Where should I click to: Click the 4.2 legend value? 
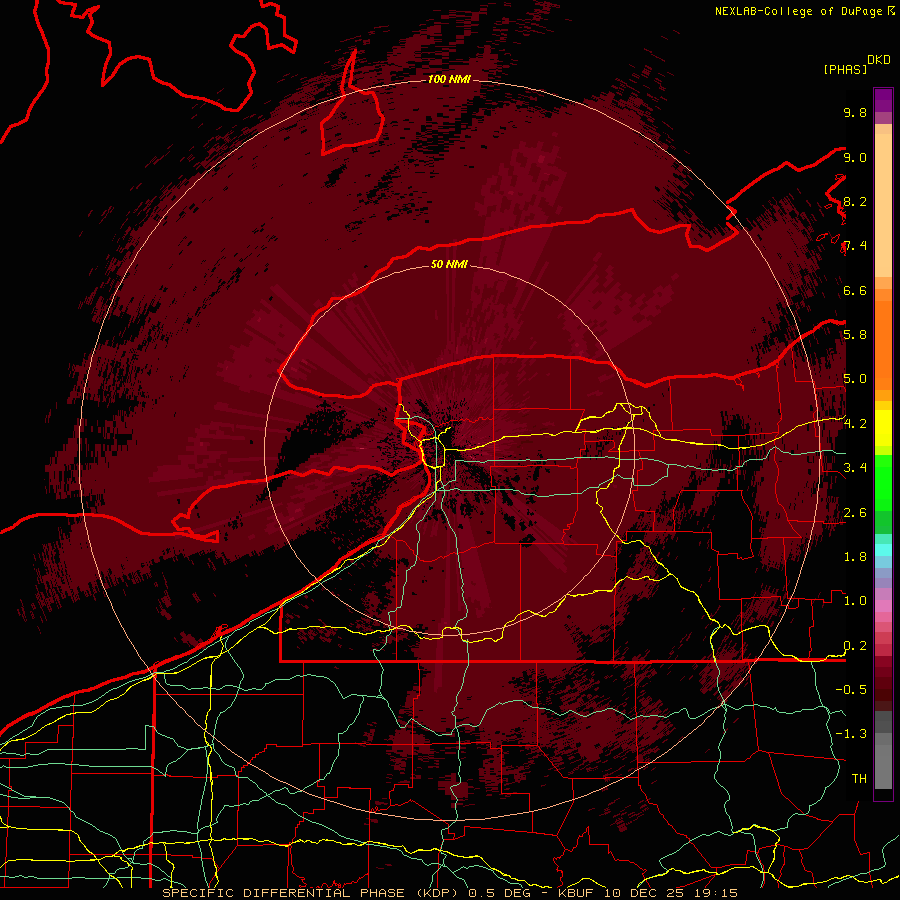coord(855,424)
